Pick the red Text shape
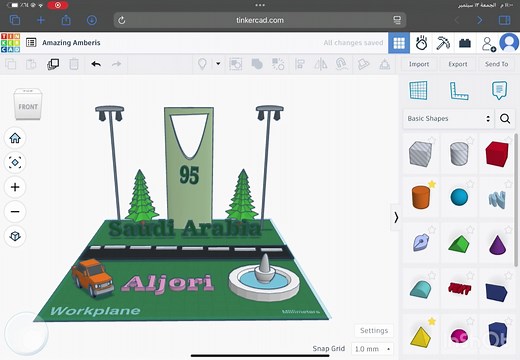This screenshot has width=520, height=360. click(460, 288)
